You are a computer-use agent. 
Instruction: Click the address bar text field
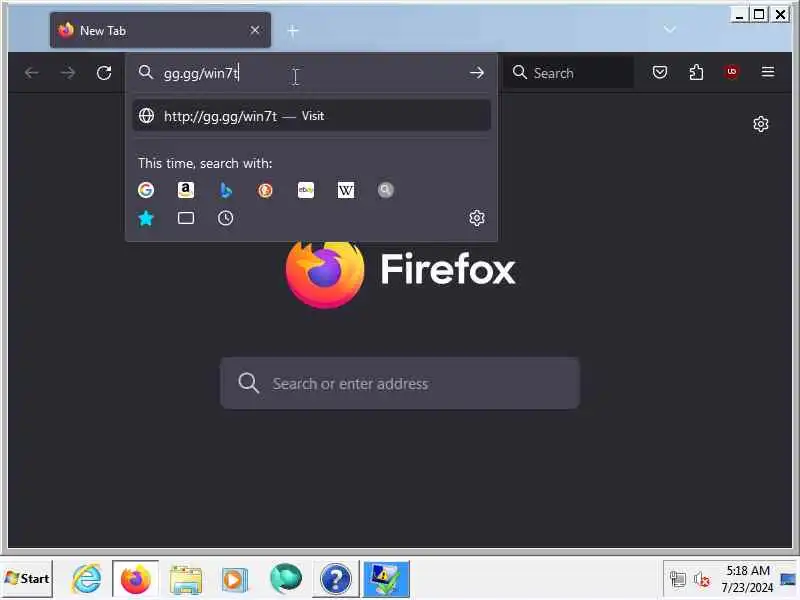[x=311, y=73]
